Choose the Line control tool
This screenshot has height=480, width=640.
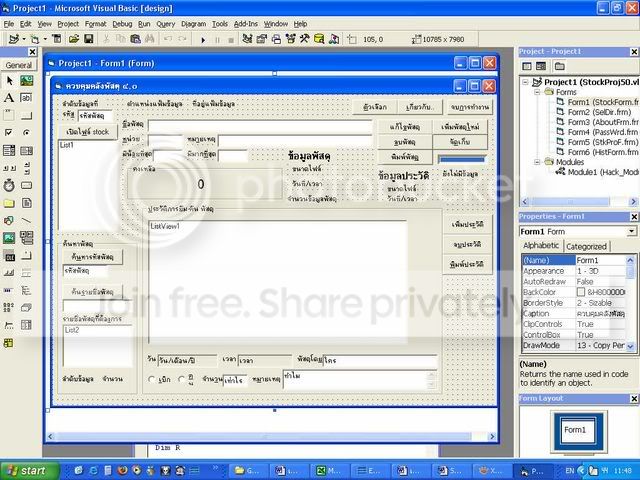[x=27, y=221]
